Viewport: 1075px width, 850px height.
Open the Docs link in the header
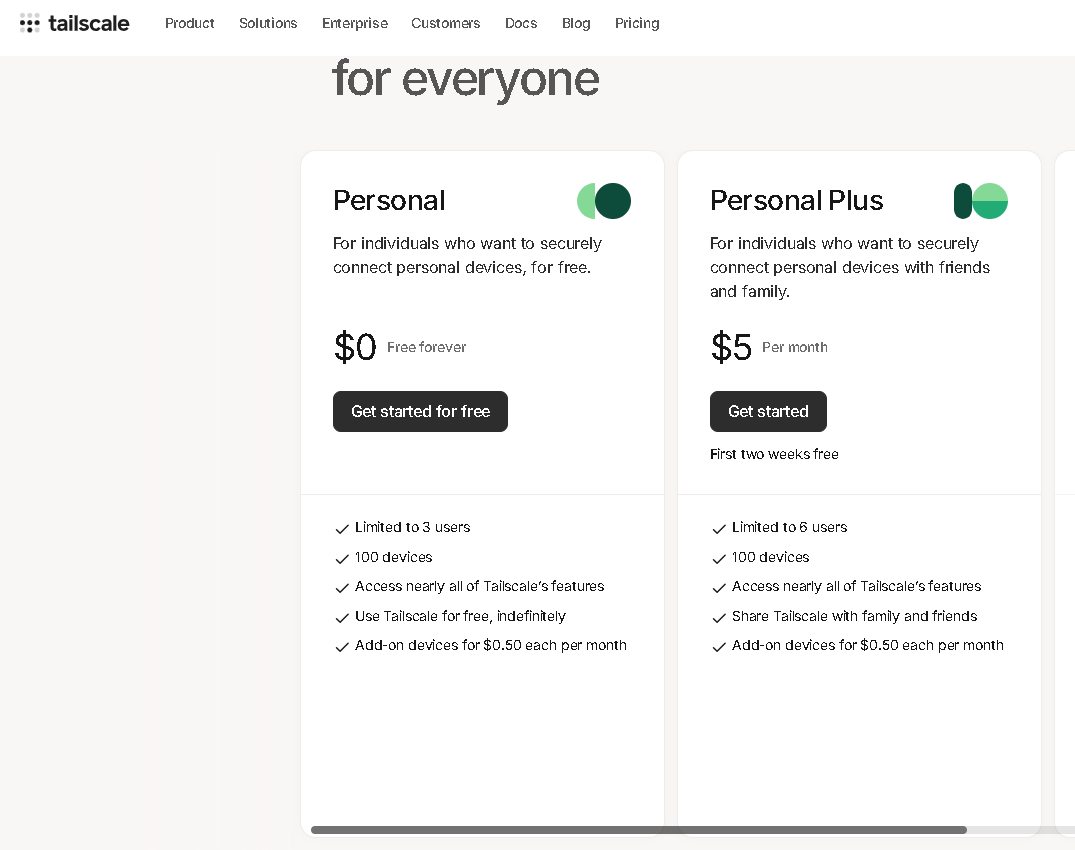(521, 23)
